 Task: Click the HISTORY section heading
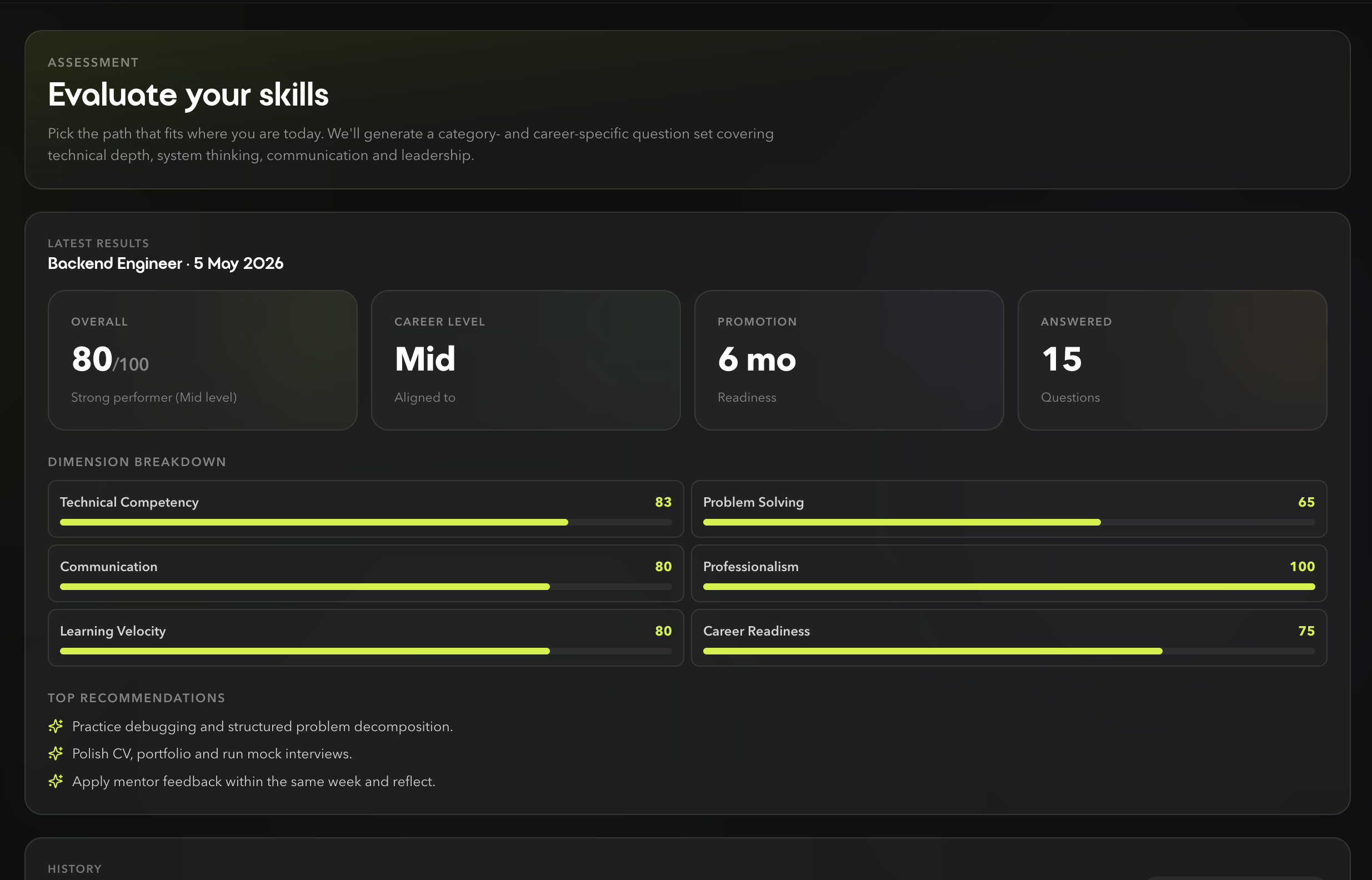pos(75,869)
